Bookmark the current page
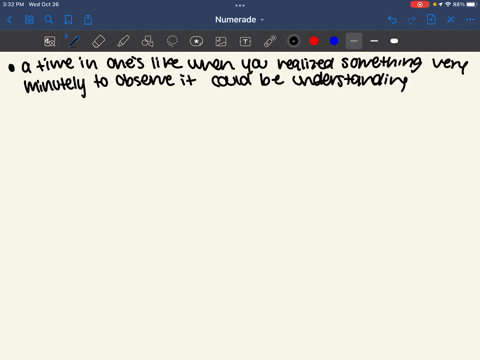 (68, 20)
